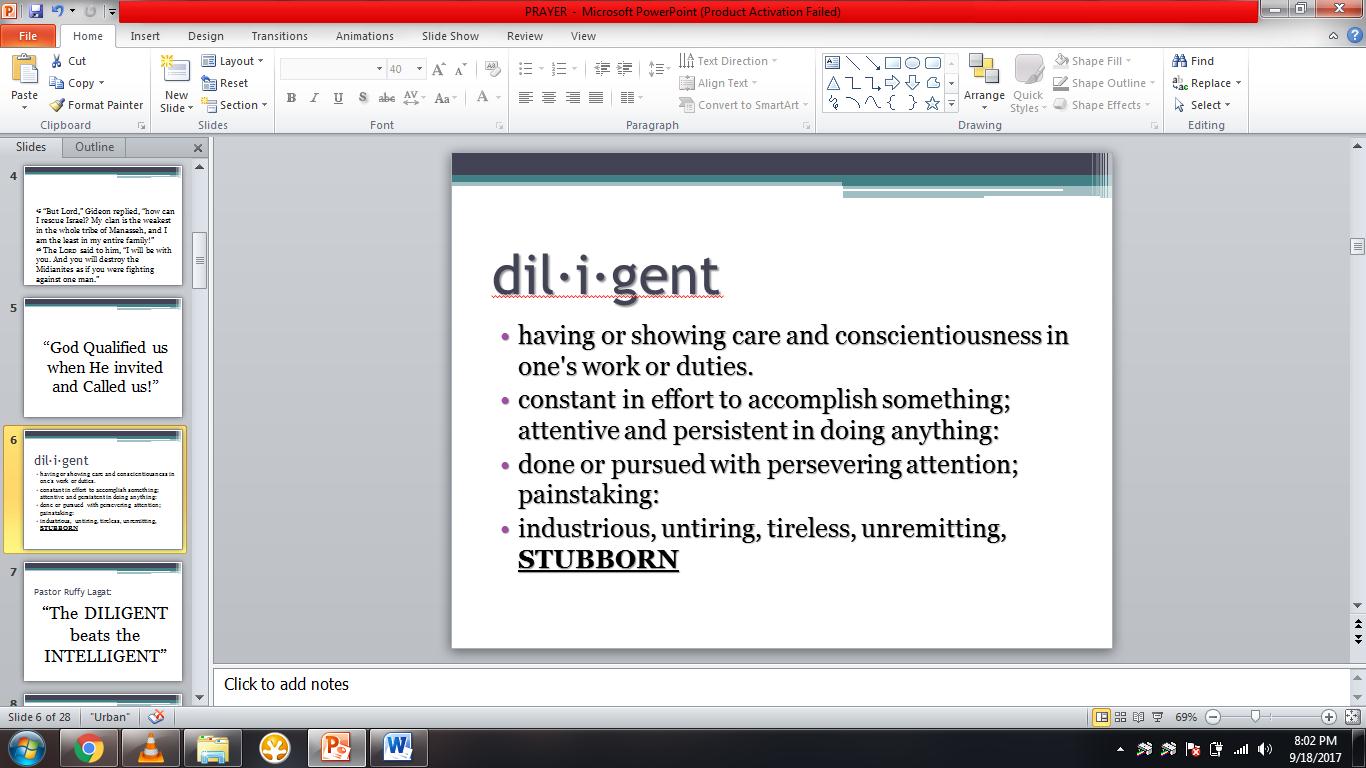Viewport: 1366px width, 768px height.
Task: Switch to Slide Sorter view in status bar
Action: 1120,717
